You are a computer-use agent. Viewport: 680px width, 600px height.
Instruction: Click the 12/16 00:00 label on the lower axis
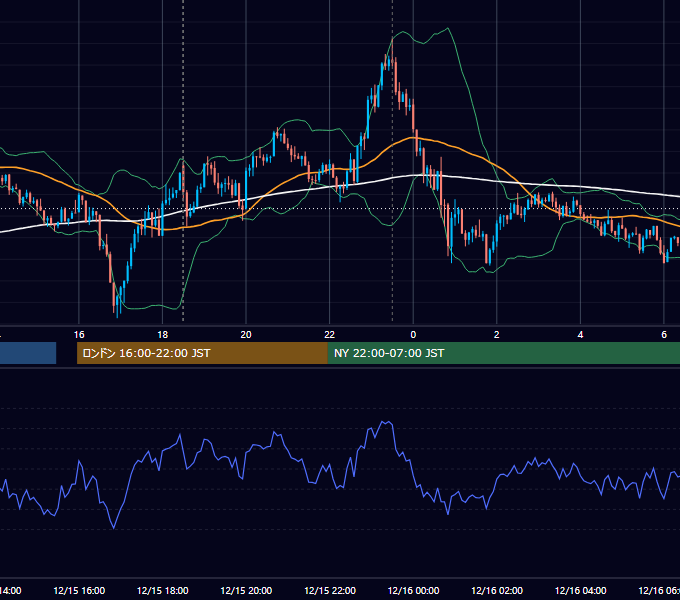[413, 590]
